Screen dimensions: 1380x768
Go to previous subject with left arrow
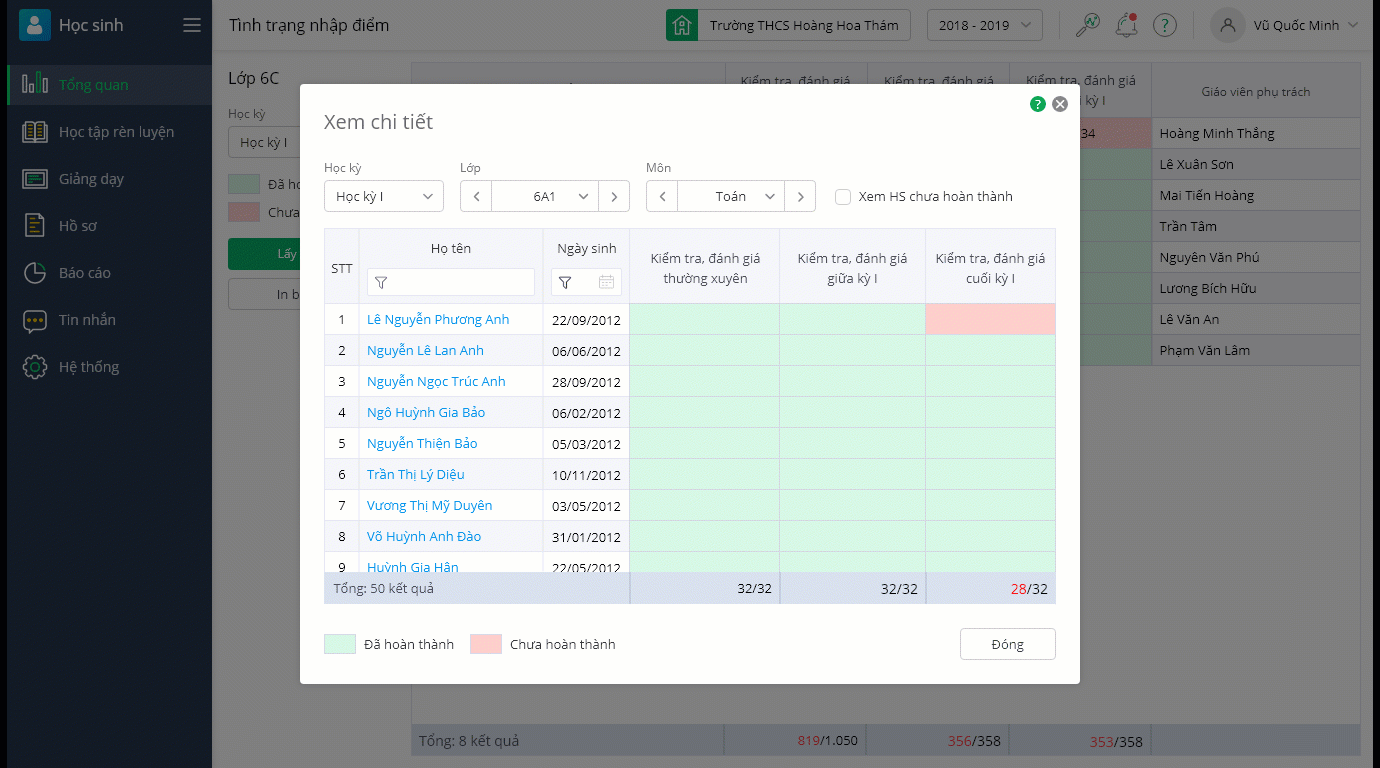[662, 197]
